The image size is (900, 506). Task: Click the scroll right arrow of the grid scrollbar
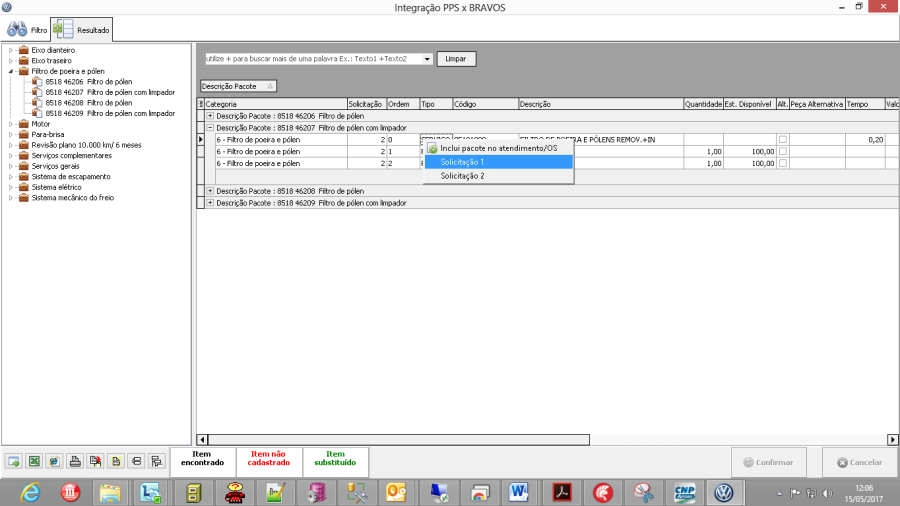tap(893, 440)
